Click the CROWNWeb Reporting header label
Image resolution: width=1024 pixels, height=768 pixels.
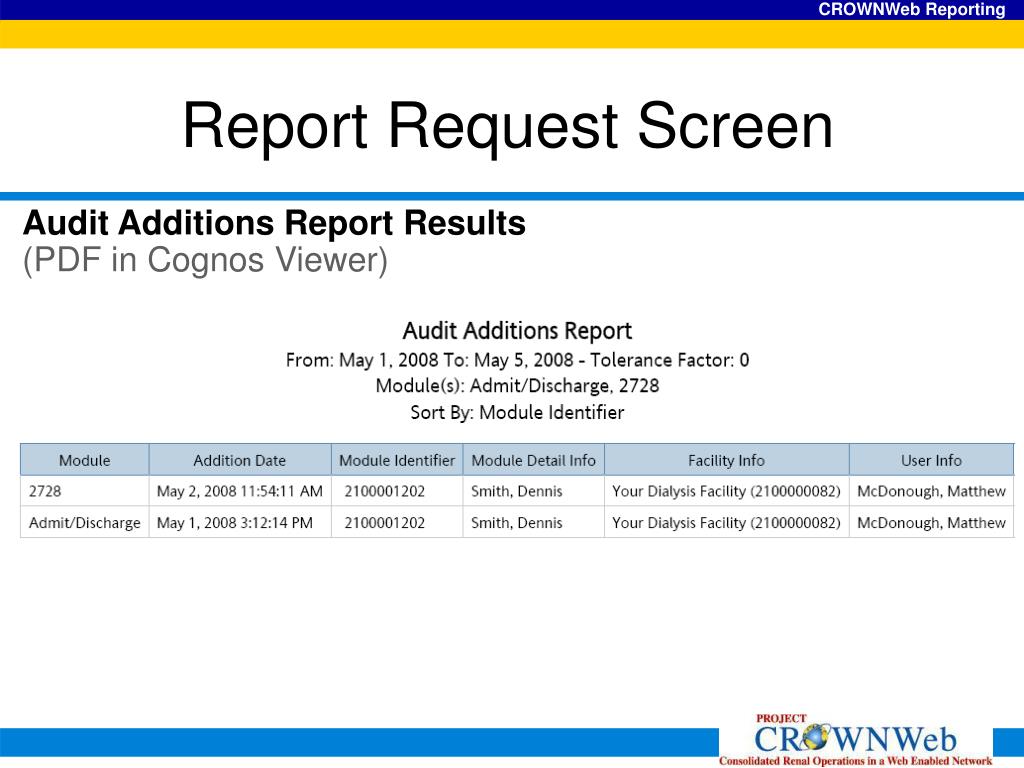pyautogui.click(x=912, y=9)
